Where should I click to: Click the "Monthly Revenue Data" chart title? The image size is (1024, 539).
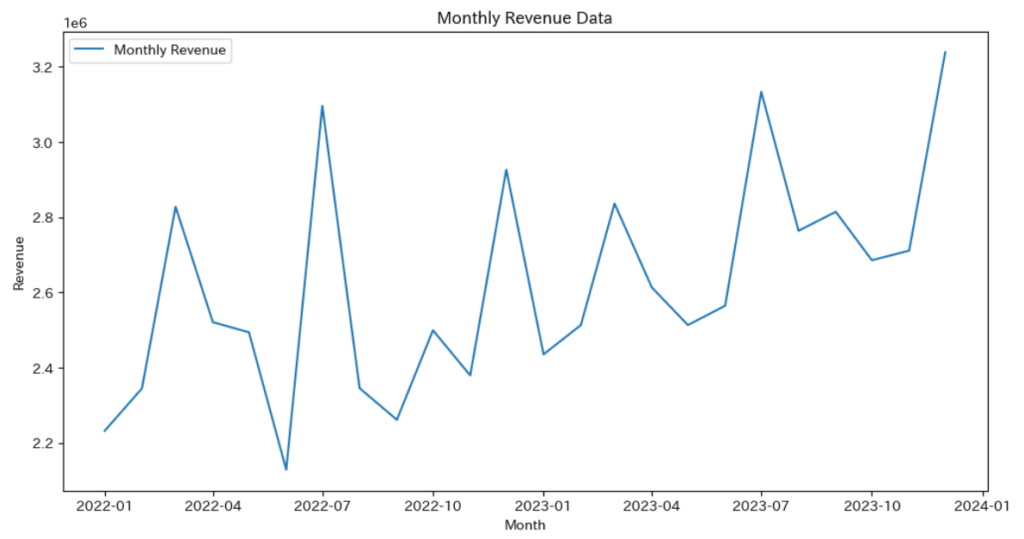pos(525,18)
